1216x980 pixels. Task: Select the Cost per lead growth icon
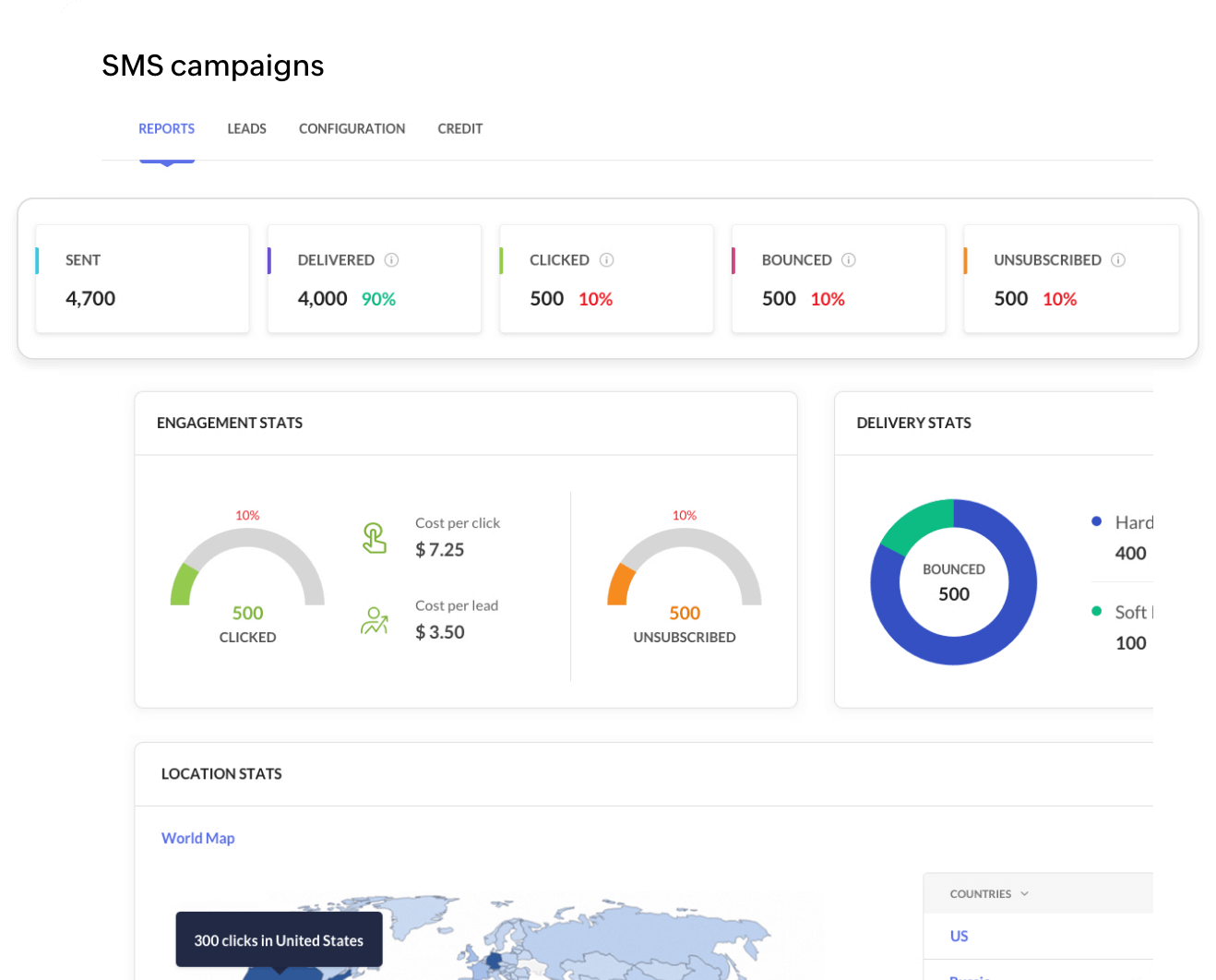coord(374,622)
